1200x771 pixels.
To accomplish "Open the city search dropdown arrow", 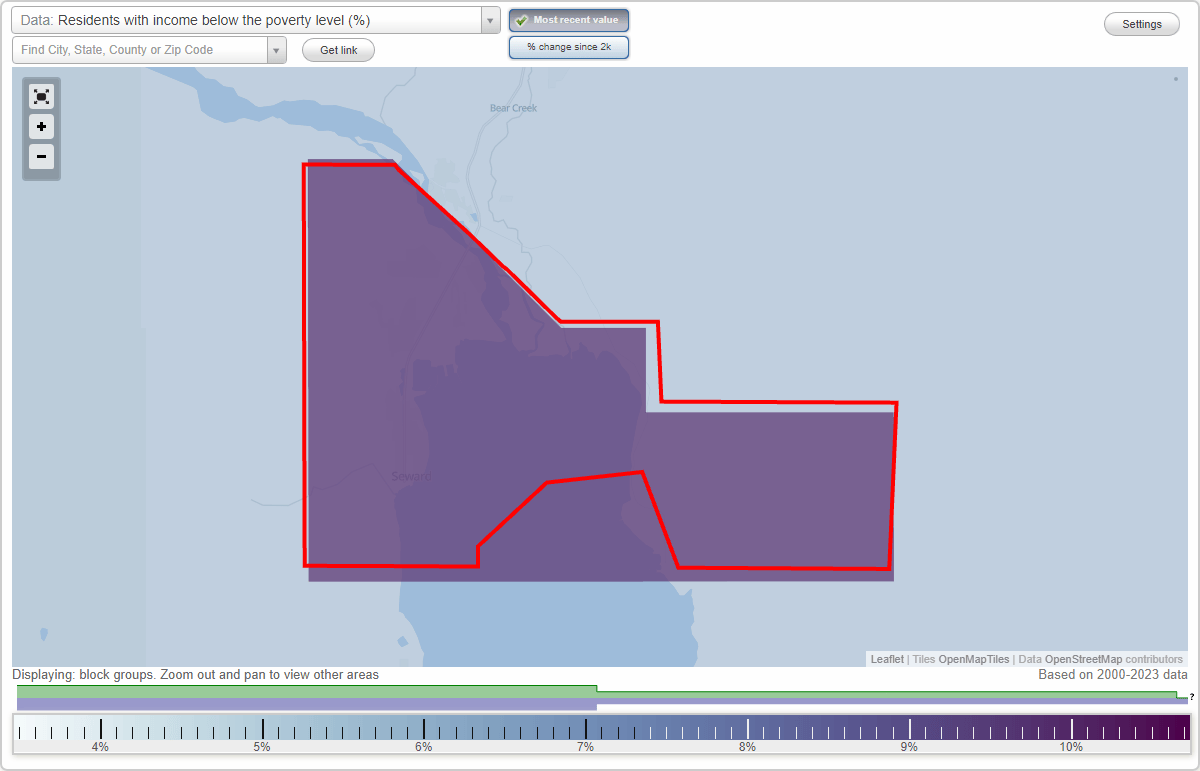I will click(x=277, y=50).
